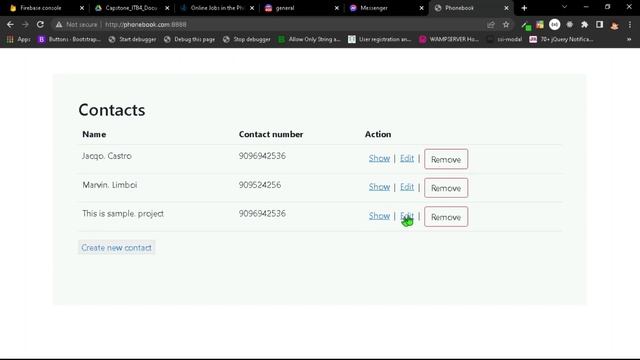The width and height of the screenshot is (640, 360).
Task: Click Create new contact link
Action: coord(116,248)
